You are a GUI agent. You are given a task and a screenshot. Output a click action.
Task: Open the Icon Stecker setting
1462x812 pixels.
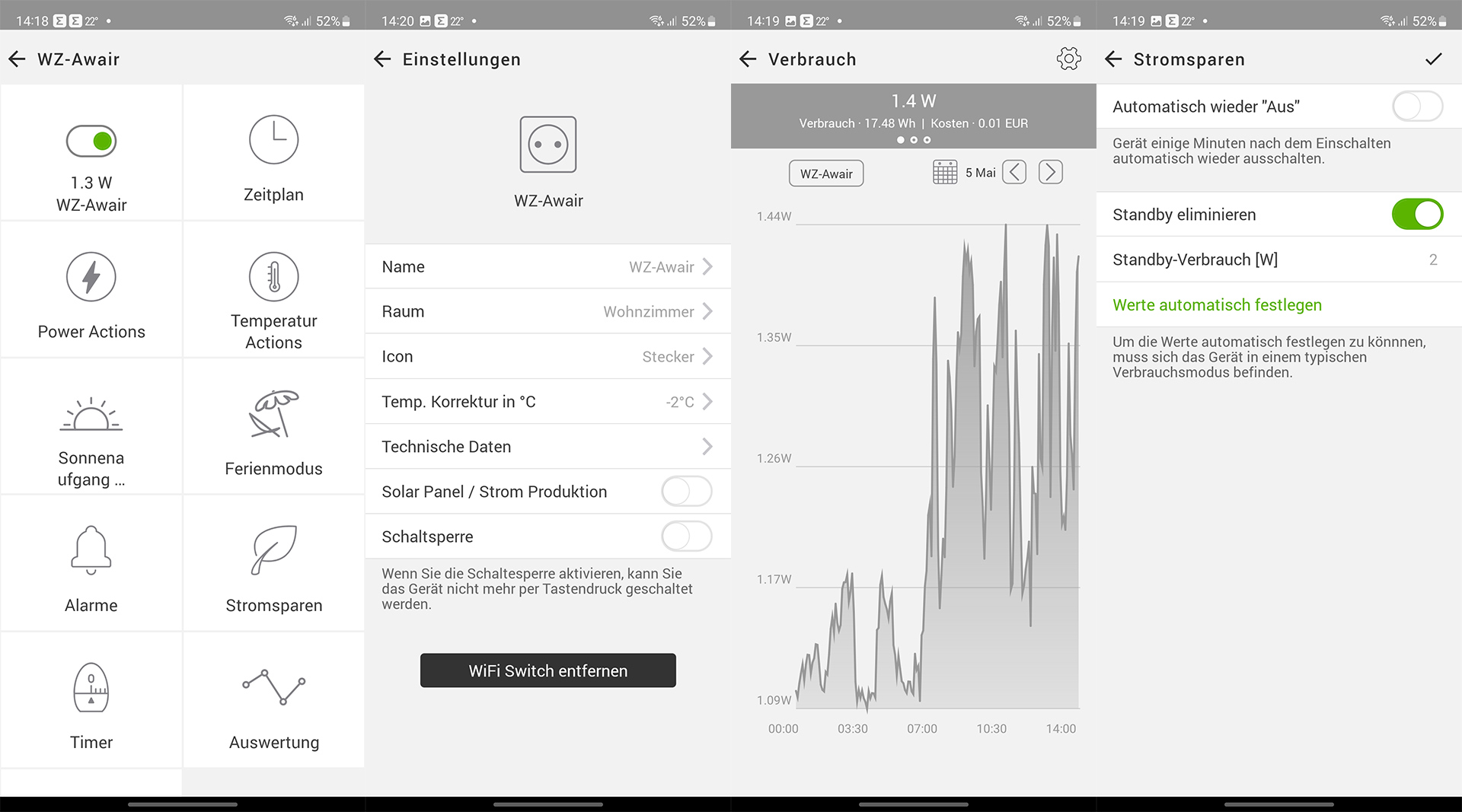(x=547, y=356)
